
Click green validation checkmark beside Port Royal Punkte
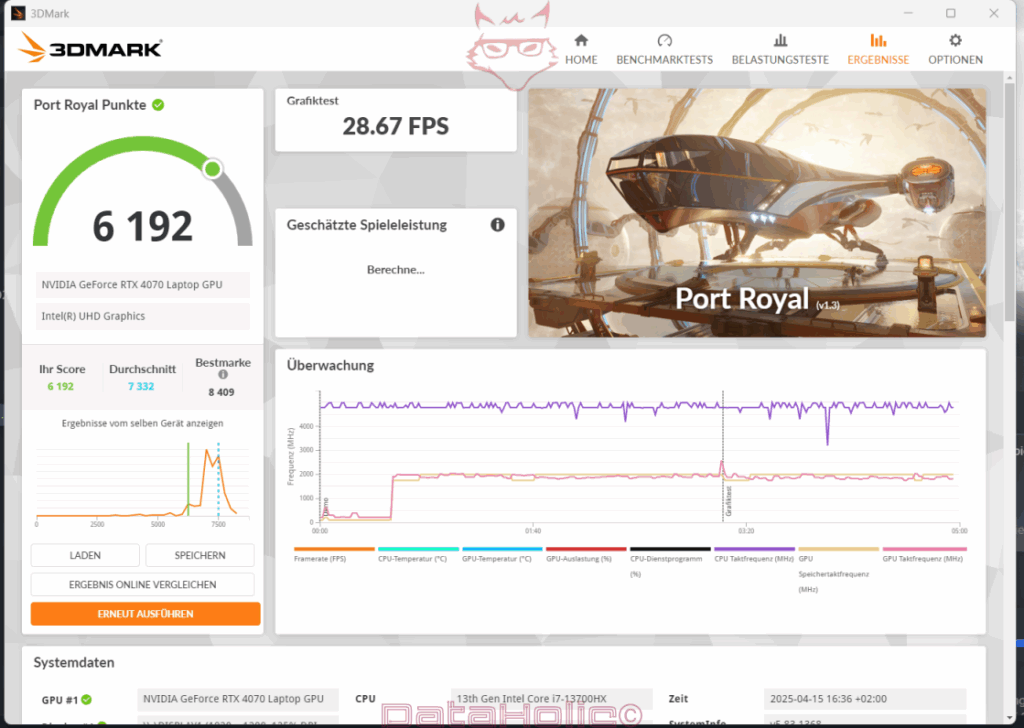coord(158,104)
